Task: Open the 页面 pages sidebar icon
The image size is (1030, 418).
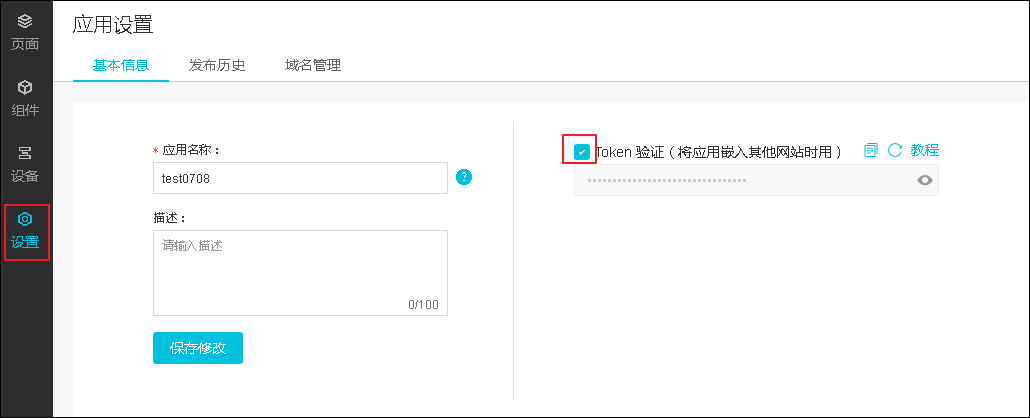Action: 25,33
